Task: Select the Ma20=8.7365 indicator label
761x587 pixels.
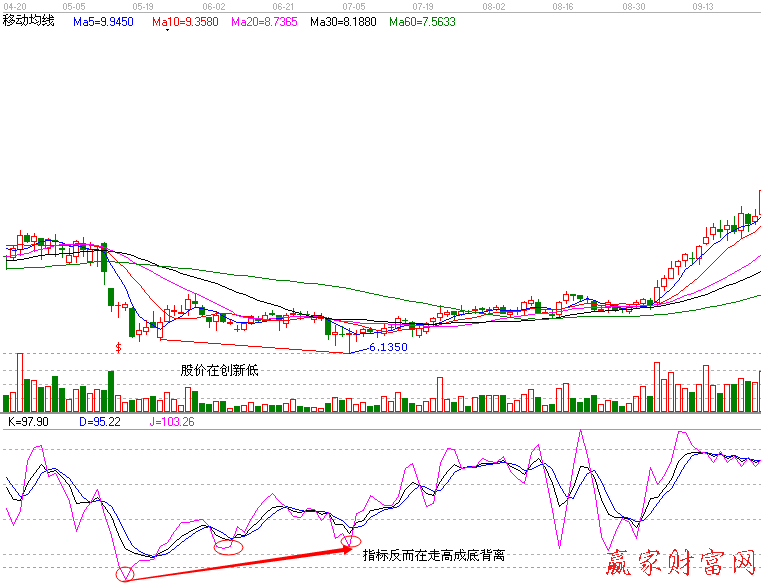Action: click(x=265, y=20)
